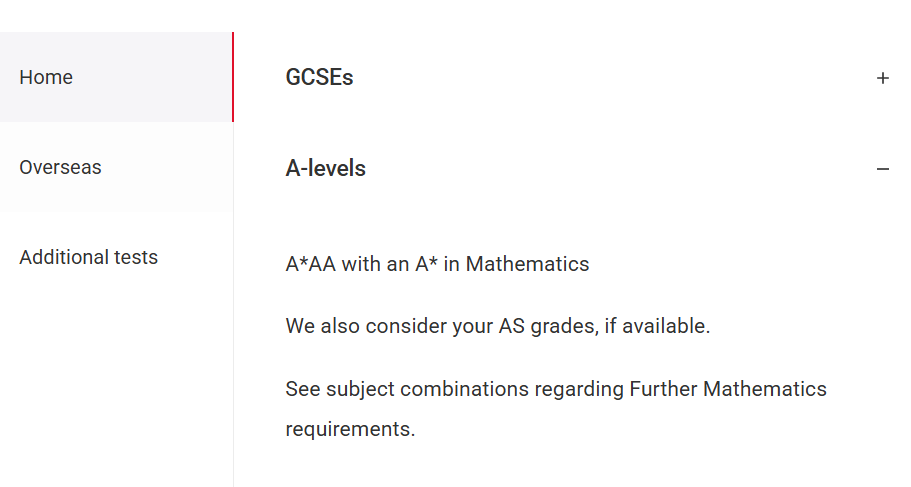Click the A-levels accordion heading
Image resolution: width=911 pixels, height=487 pixels.
click(325, 168)
